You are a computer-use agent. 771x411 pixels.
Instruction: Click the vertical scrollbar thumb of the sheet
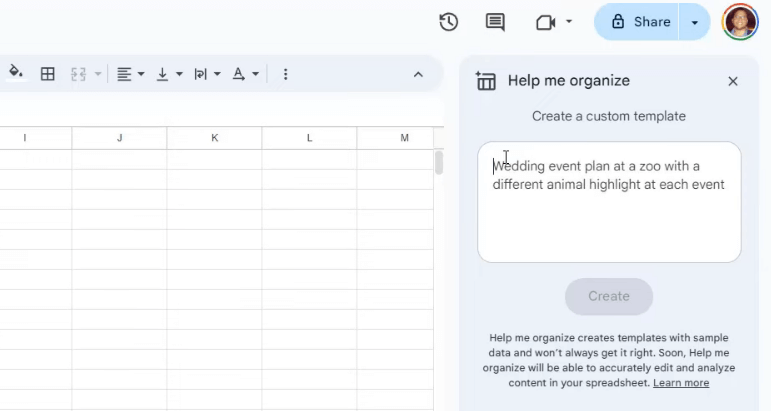(439, 163)
